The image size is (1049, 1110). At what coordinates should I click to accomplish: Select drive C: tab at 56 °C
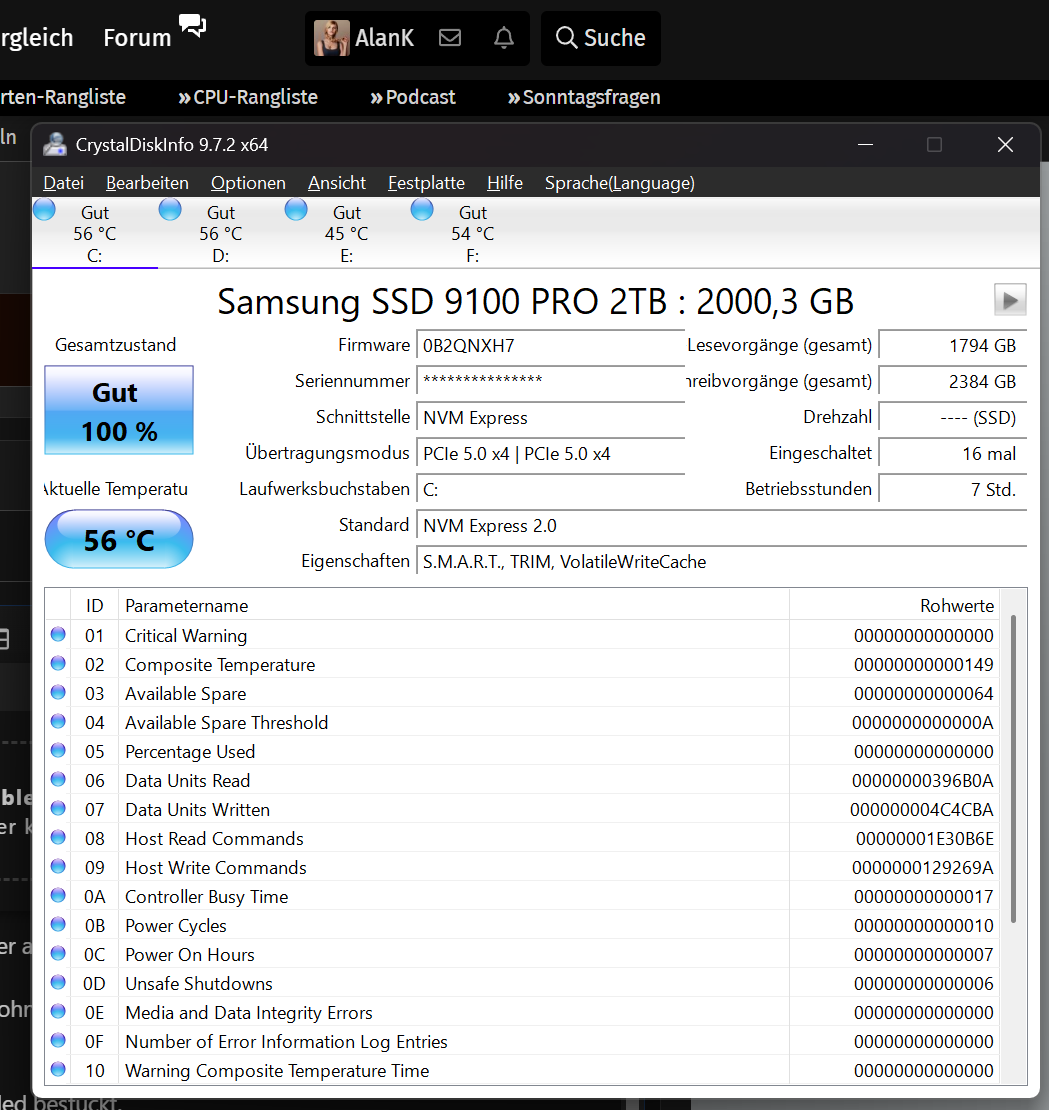95,233
